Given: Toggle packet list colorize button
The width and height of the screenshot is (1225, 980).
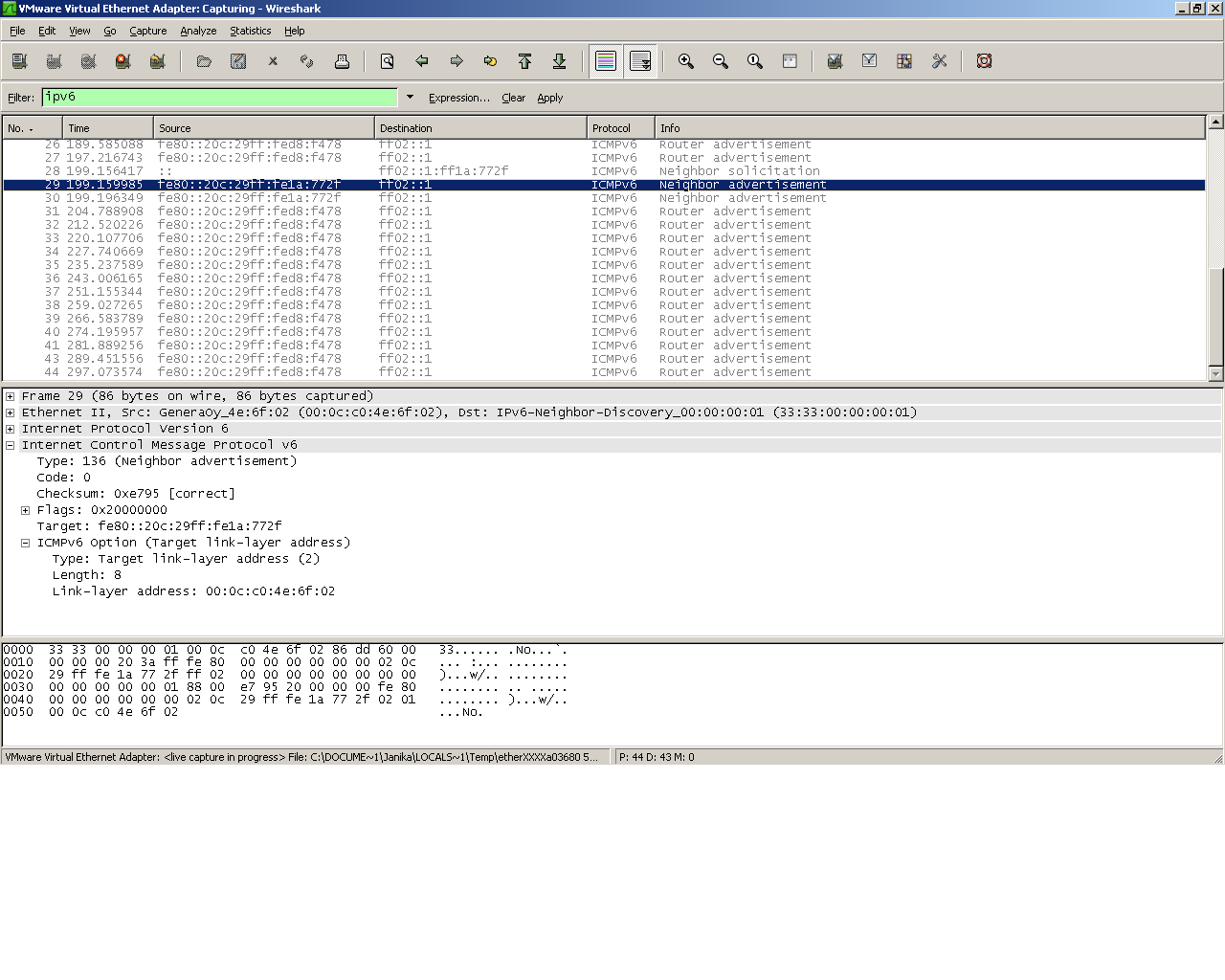Looking at the screenshot, I should tap(606, 61).
